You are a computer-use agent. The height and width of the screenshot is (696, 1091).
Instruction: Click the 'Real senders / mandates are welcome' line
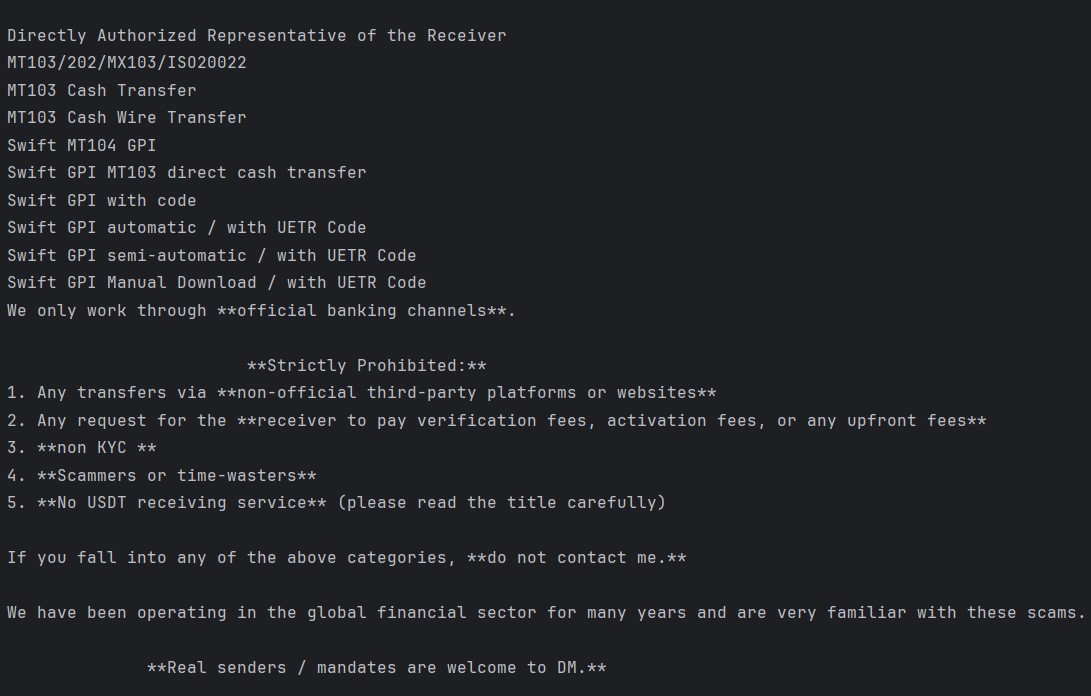coord(376,668)
